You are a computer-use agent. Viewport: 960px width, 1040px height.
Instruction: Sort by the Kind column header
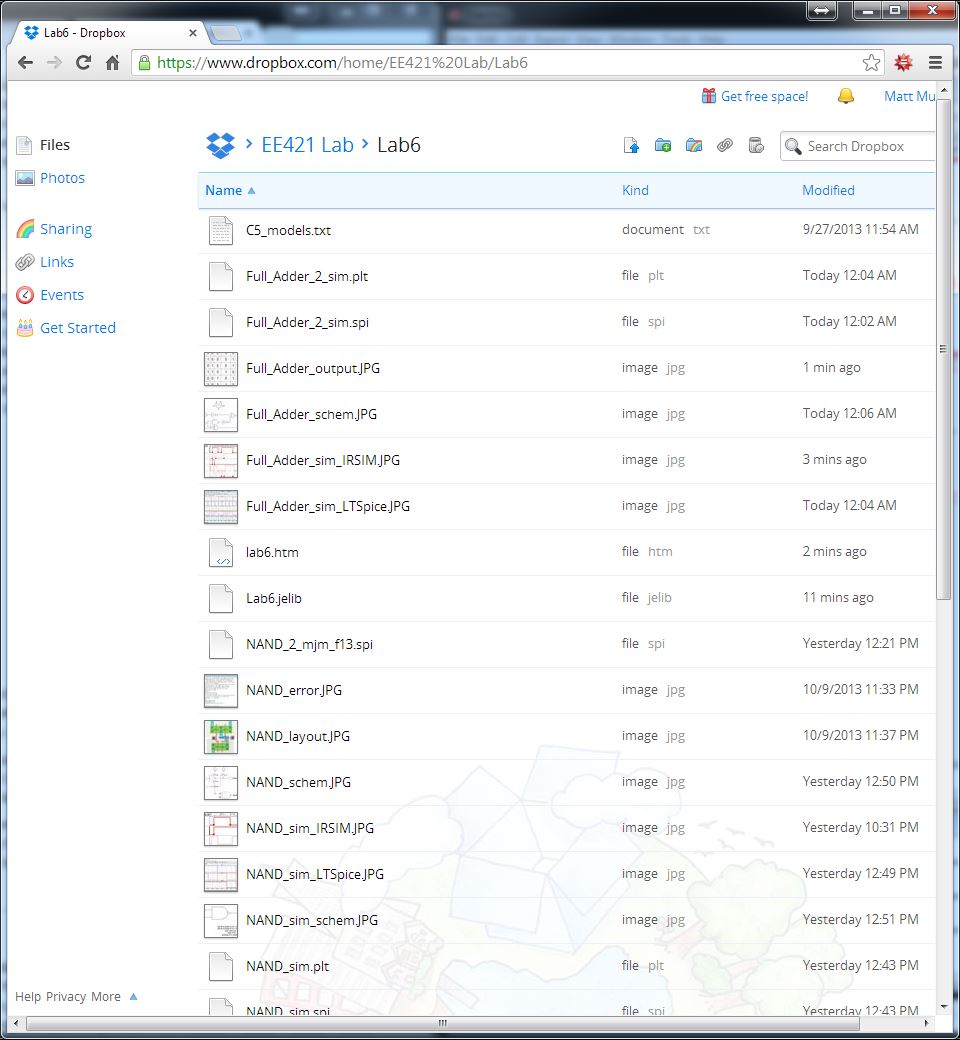635,190
